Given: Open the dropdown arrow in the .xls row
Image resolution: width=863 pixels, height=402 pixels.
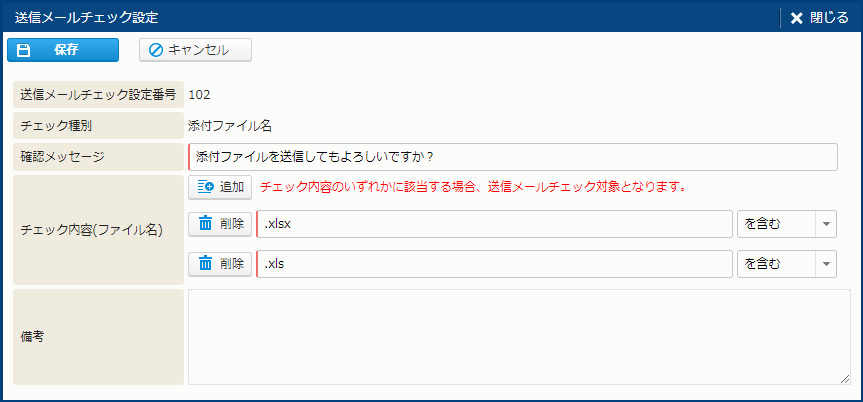Looking at the screenshot, I should (x=826, y=264).
